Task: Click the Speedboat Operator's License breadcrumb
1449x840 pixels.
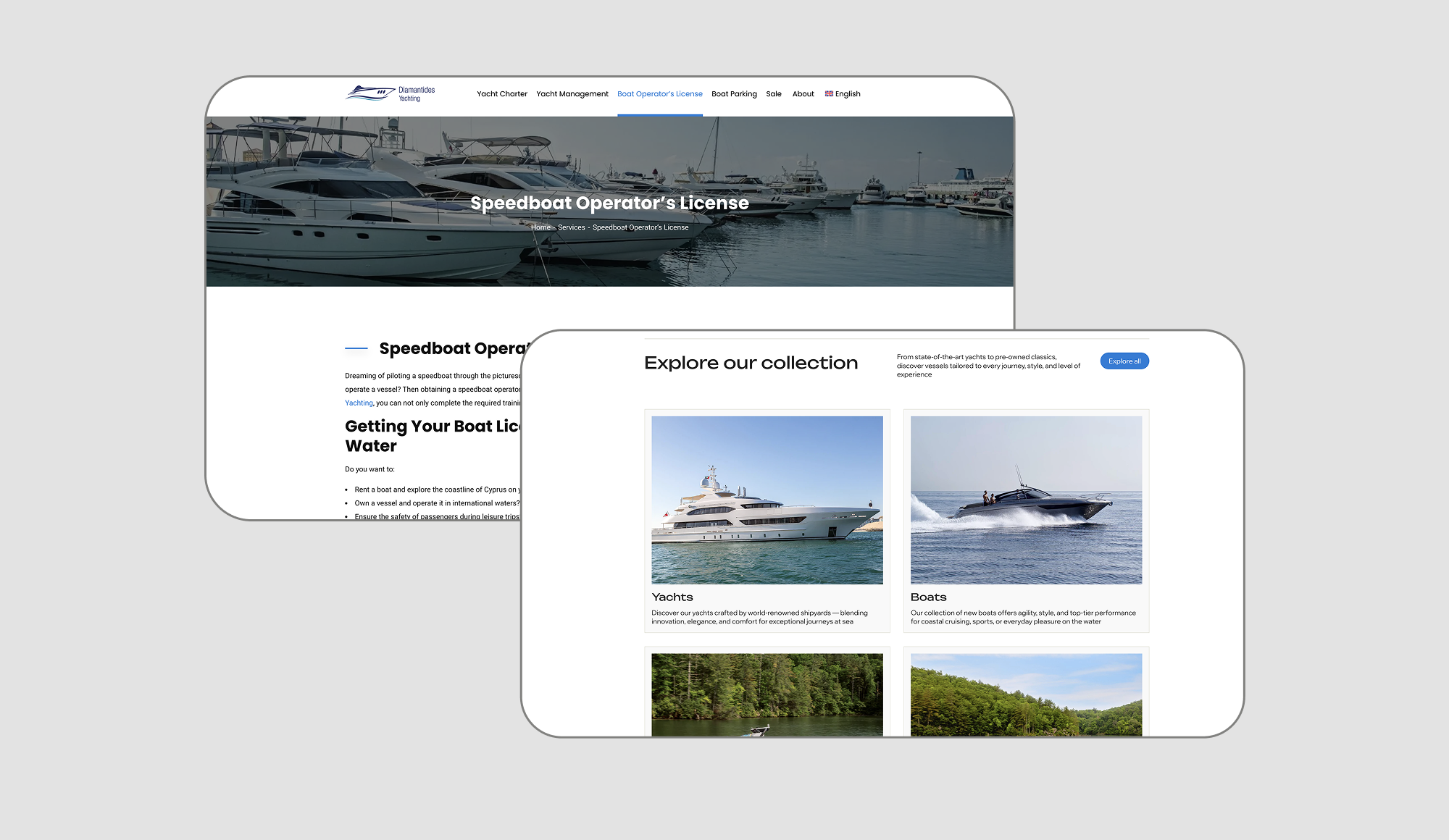Action: click(640, 227)
